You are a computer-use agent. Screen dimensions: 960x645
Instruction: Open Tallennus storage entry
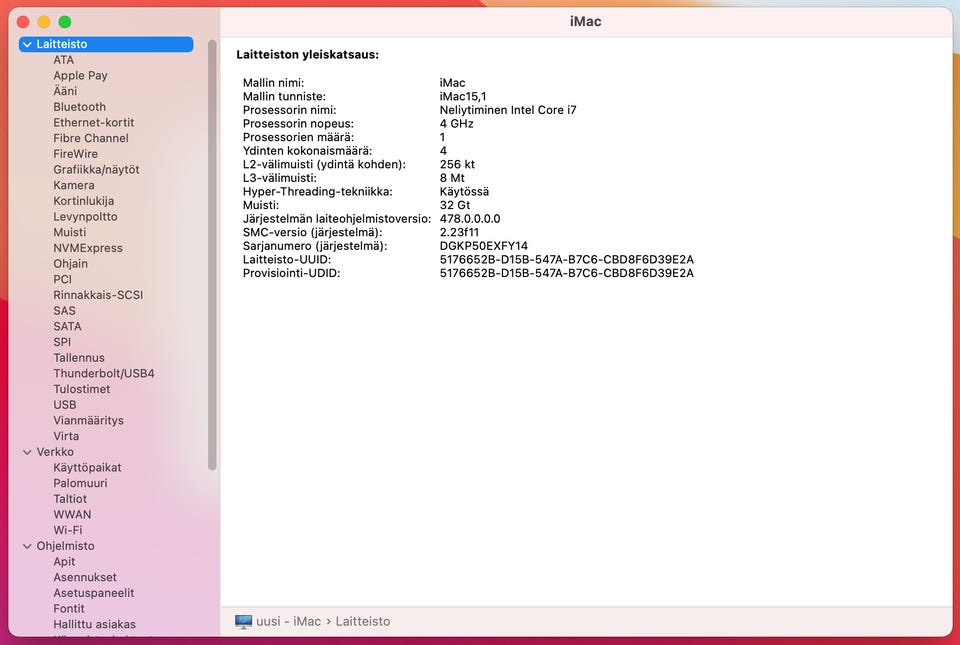coord(79,358)
